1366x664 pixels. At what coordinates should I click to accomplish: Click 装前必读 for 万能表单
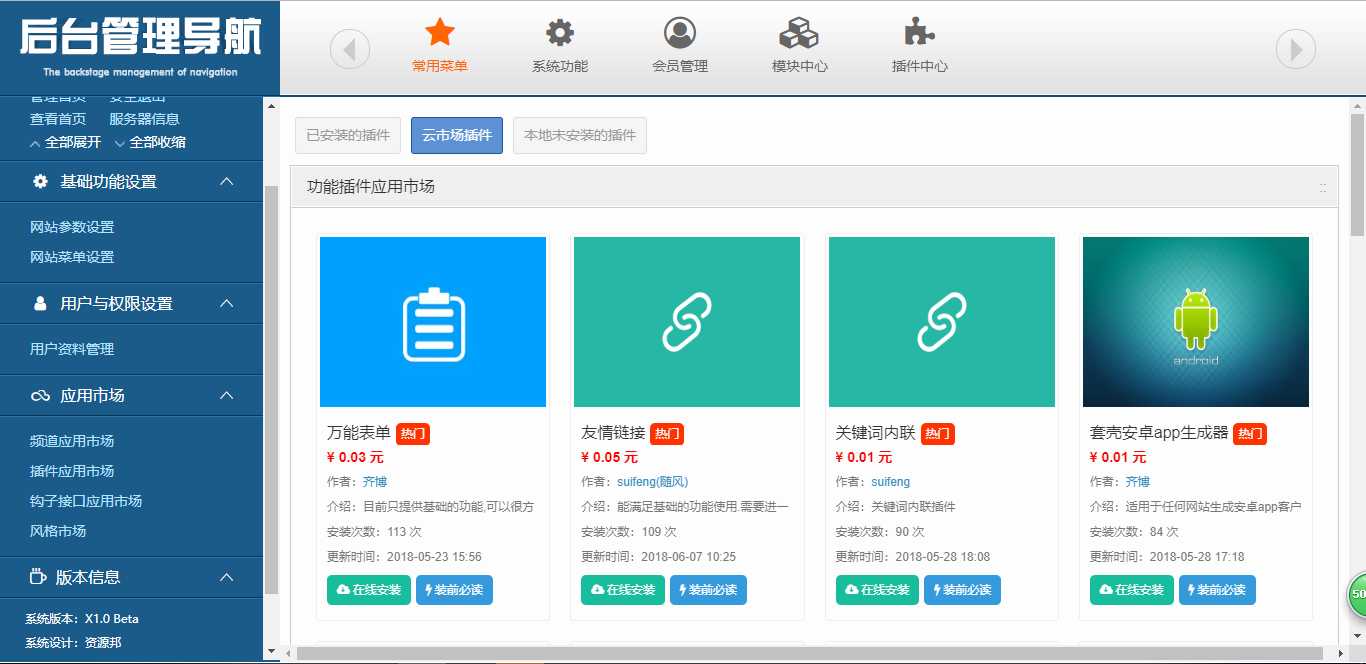(454, 590)
